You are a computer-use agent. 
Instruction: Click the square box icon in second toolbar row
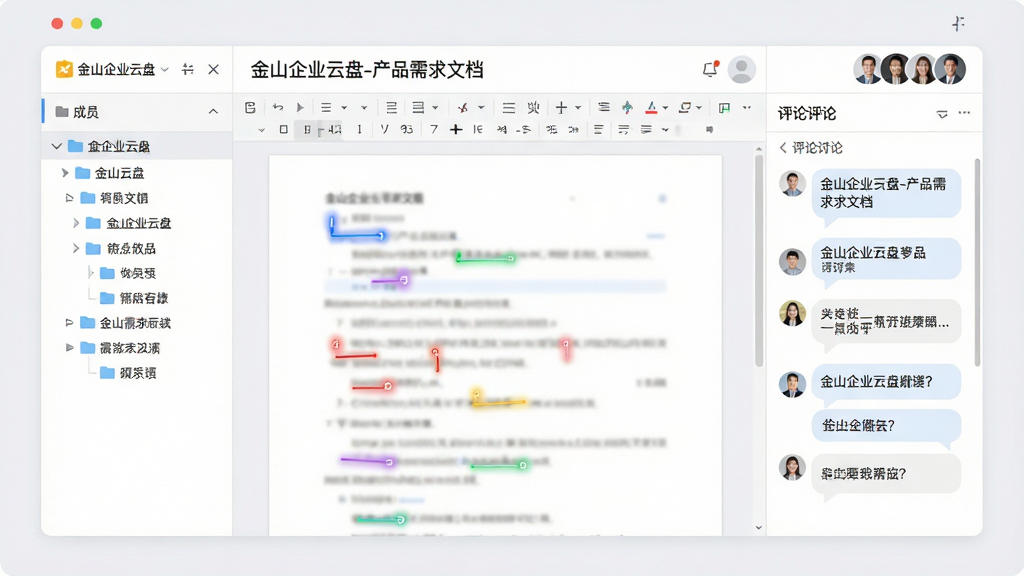(x=283, y=129)
